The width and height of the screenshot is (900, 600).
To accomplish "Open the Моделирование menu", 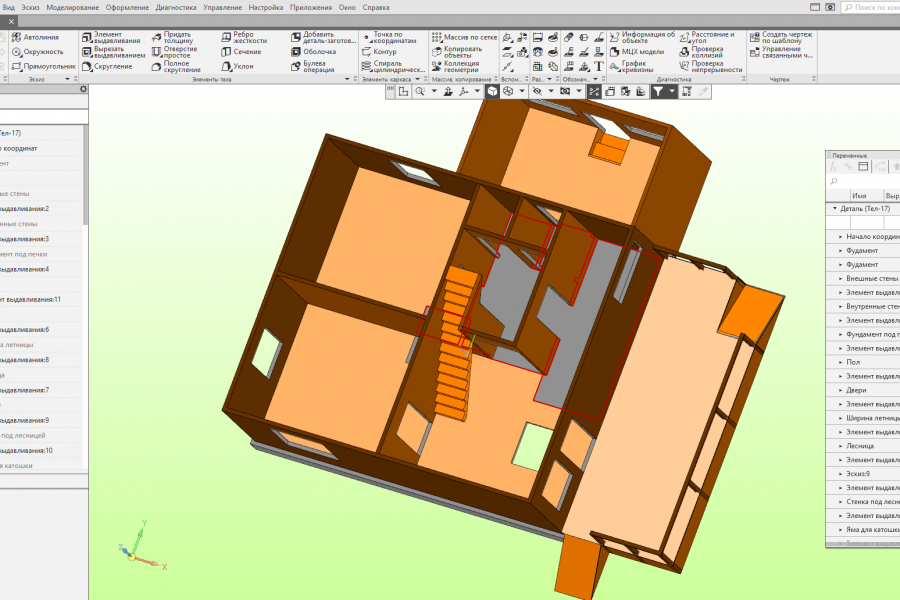I will click(x=72, y=7).
